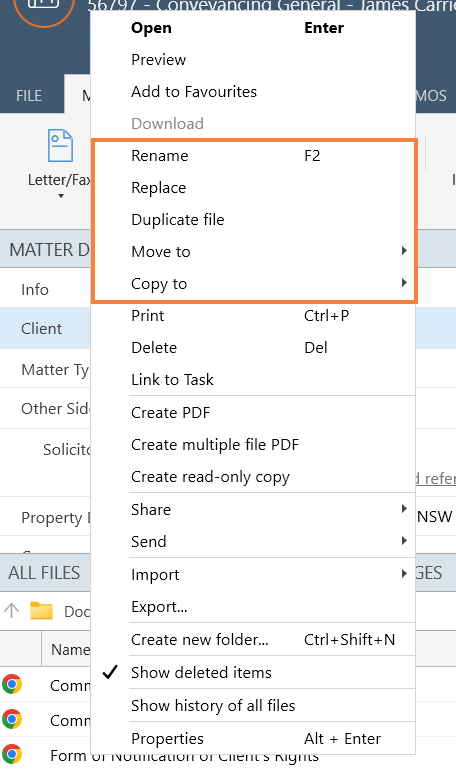The width and height of the screenshot is (456, 770).
Task: Click the yellow Documents folder icon
Action: 41,611
